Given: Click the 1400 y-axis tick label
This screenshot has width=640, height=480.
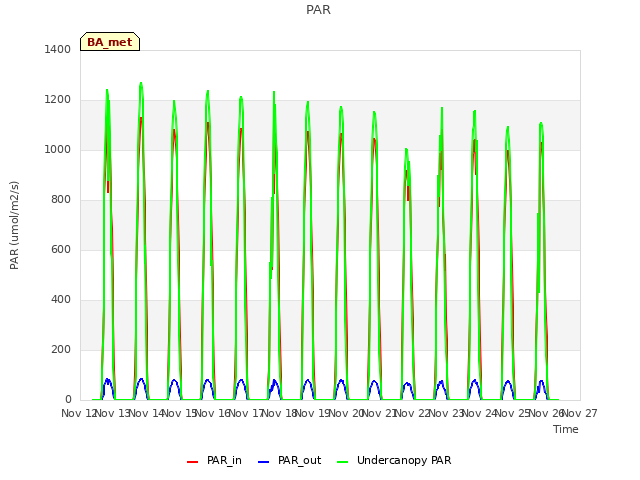Looking at the screenshot, I should click(x=58, y=49).
